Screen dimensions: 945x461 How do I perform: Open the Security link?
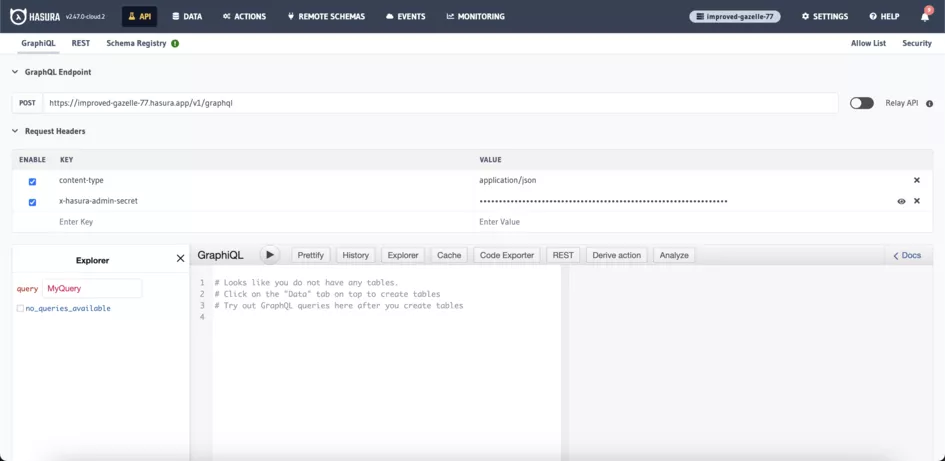917,43
